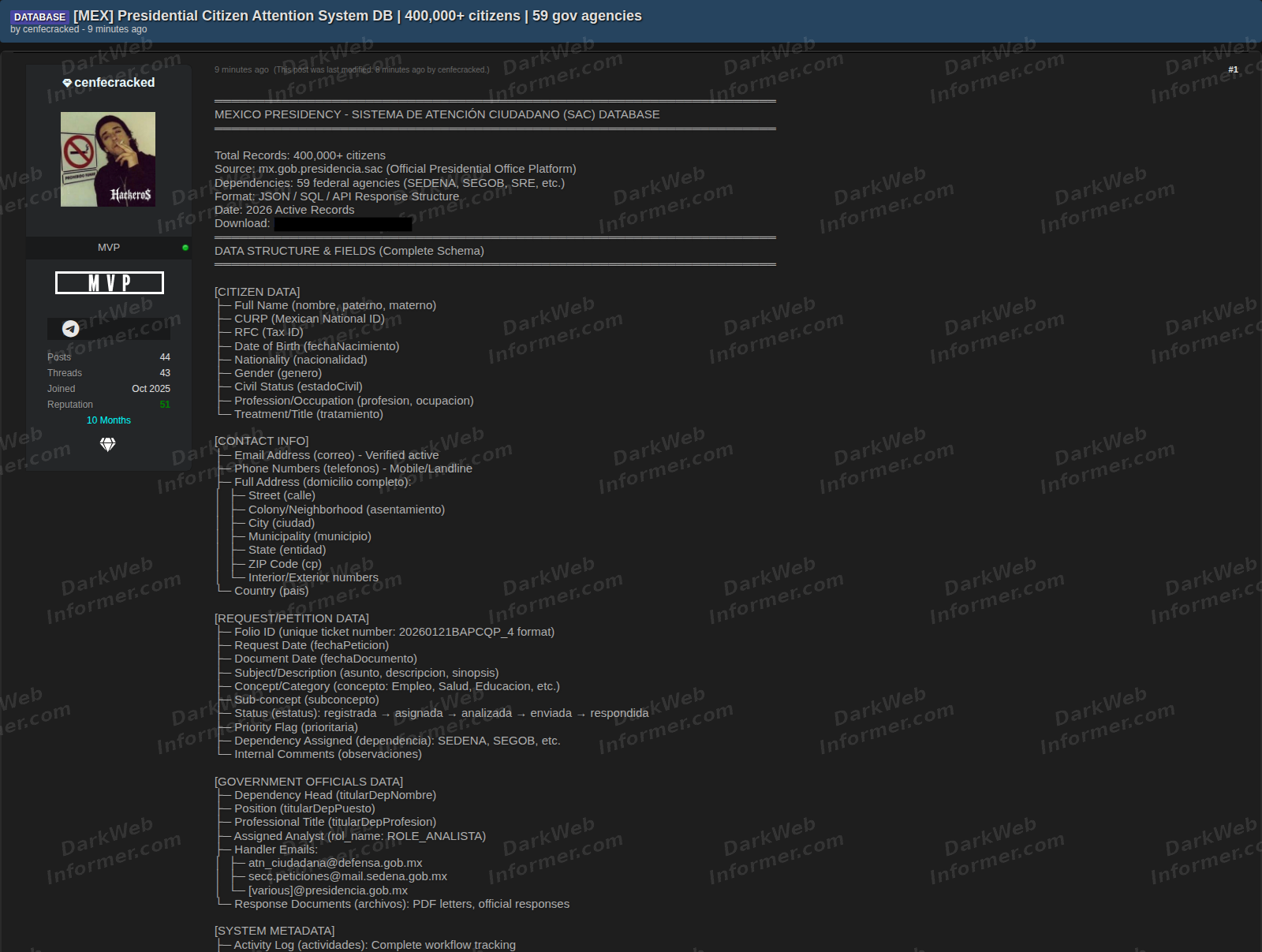Click the 'Request Date (fechaPeticion)' row
Screen dimensions: 1262x952
pyautogui.click(x=312, y=645)
